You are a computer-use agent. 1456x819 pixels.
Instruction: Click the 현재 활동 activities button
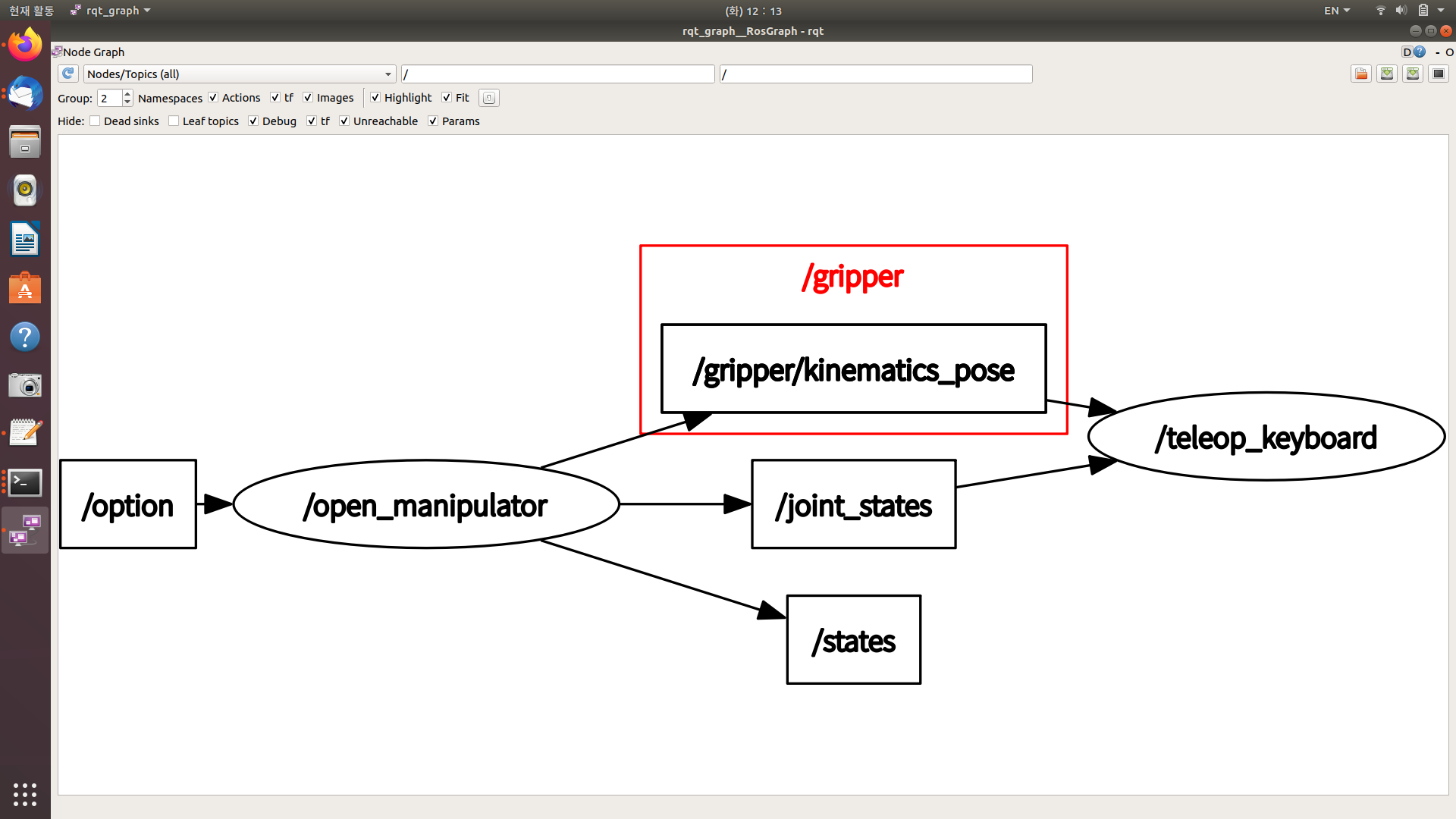click(31, 11)
